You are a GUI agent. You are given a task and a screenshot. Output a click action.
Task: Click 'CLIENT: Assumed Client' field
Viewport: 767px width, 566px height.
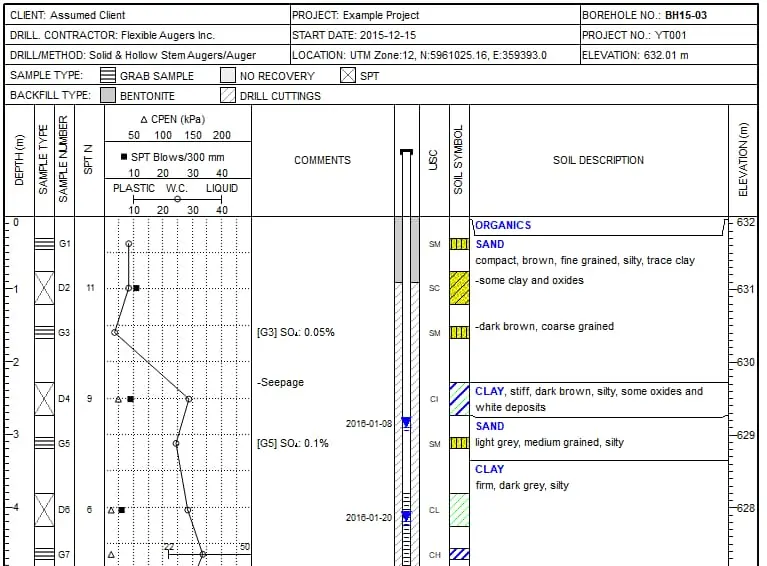[x=147, y=15]
